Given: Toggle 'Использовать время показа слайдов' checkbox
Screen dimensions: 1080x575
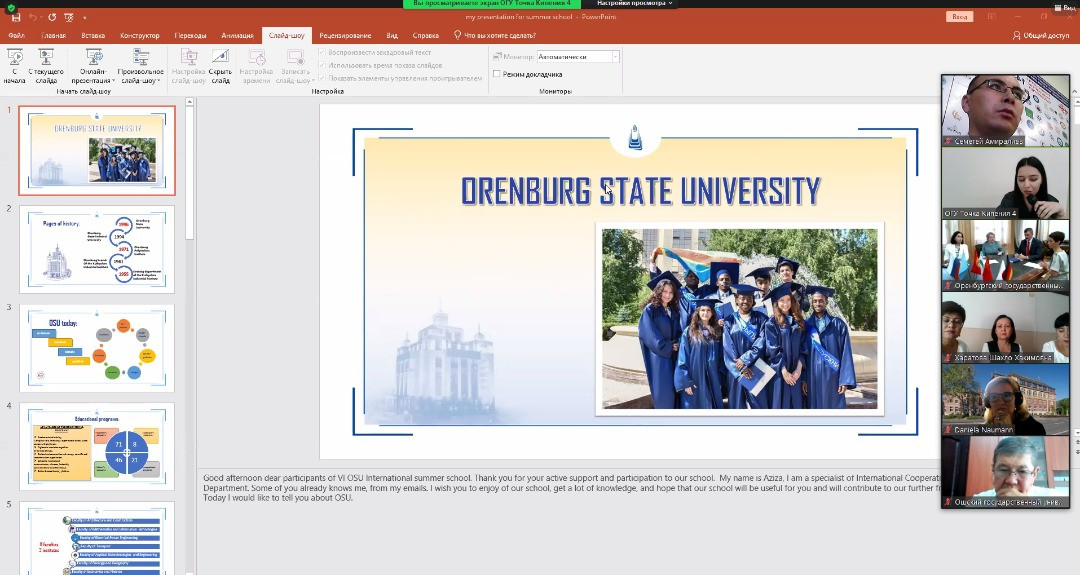Looking at the screenshot, I should point(322,65).
